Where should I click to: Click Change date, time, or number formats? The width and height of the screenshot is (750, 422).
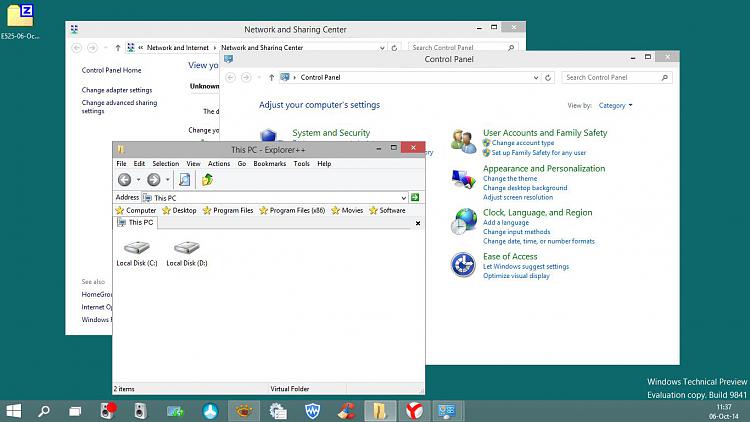539,241
